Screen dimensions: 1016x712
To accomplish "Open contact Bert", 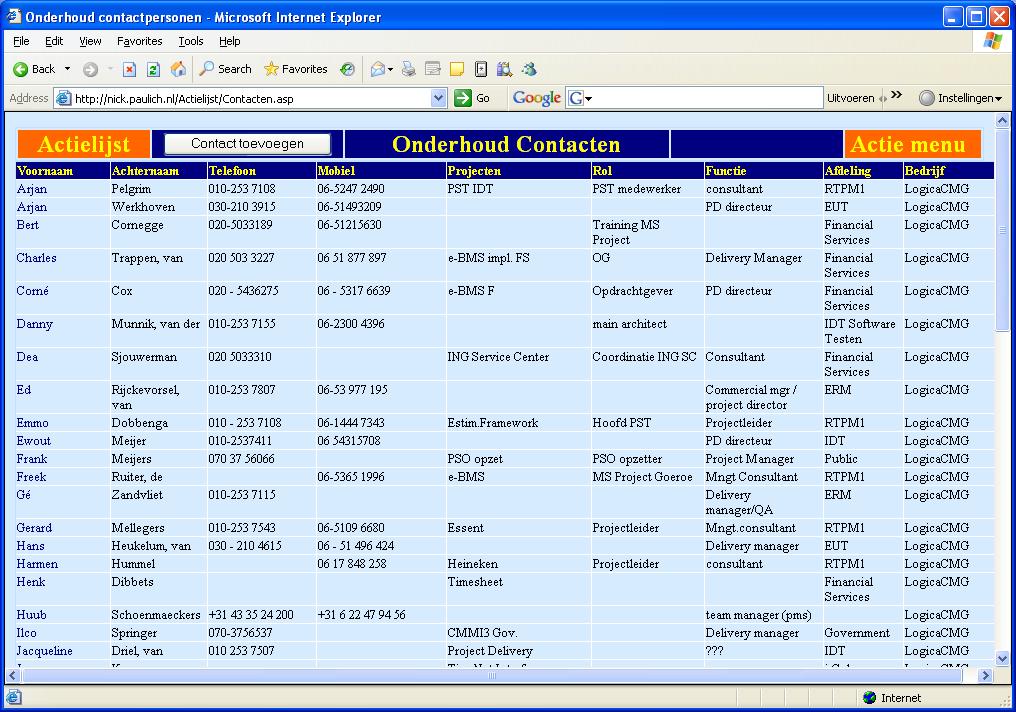I will [27, 225].
